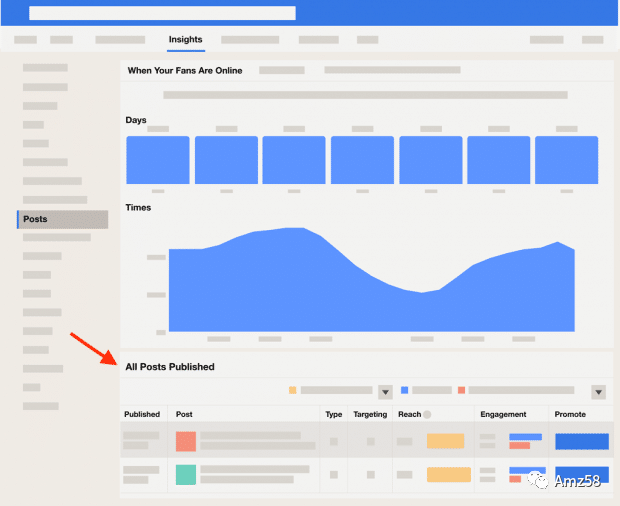Click the When Your Fans Are Online tab
Screen dimensions: 620x506
(187, 71)
